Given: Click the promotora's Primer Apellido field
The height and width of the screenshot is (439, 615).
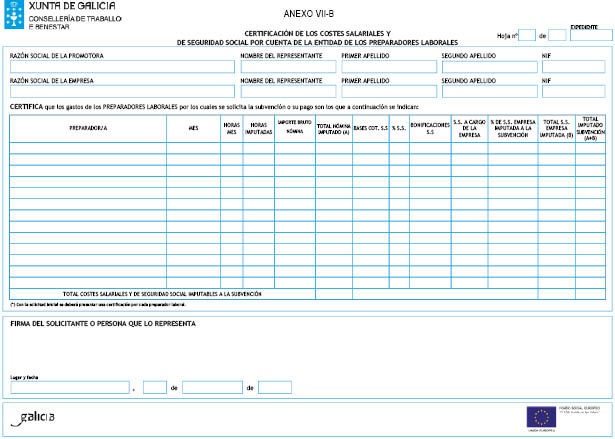Looking at the screenshot, I should pyautogui.click(x=389, y=67).
